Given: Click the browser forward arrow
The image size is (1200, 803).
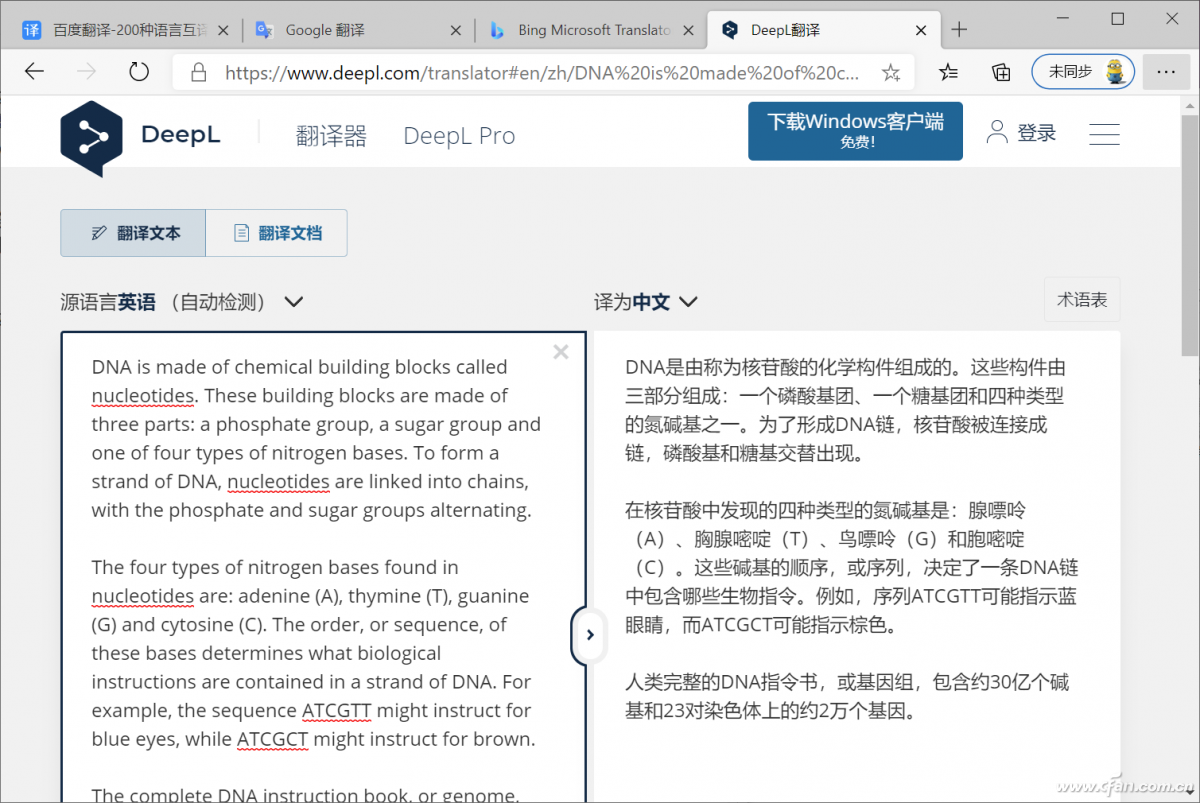Looking at the screenshot, I should (87, 71).
